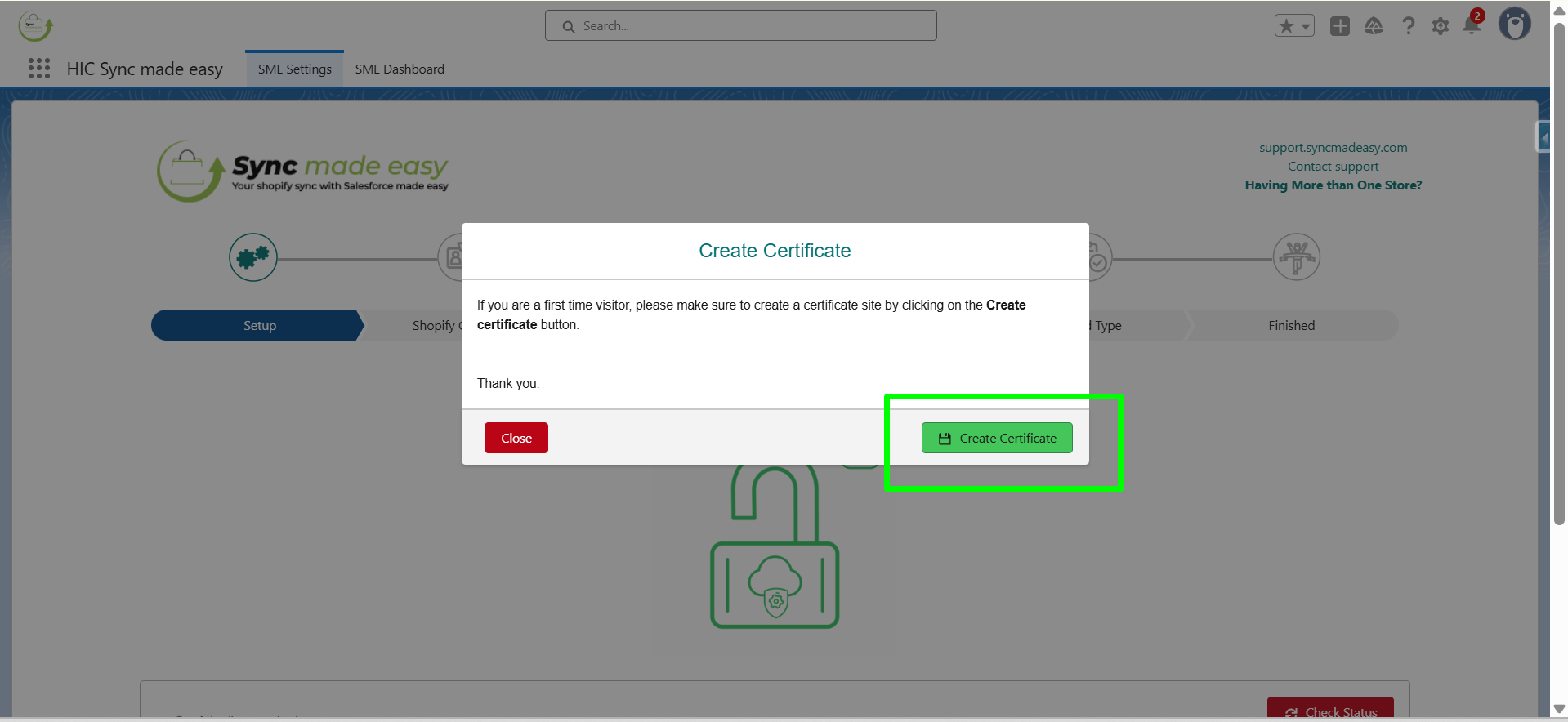
Task: Close the Create Certificate dialog
Action: (x=516, y=438)
